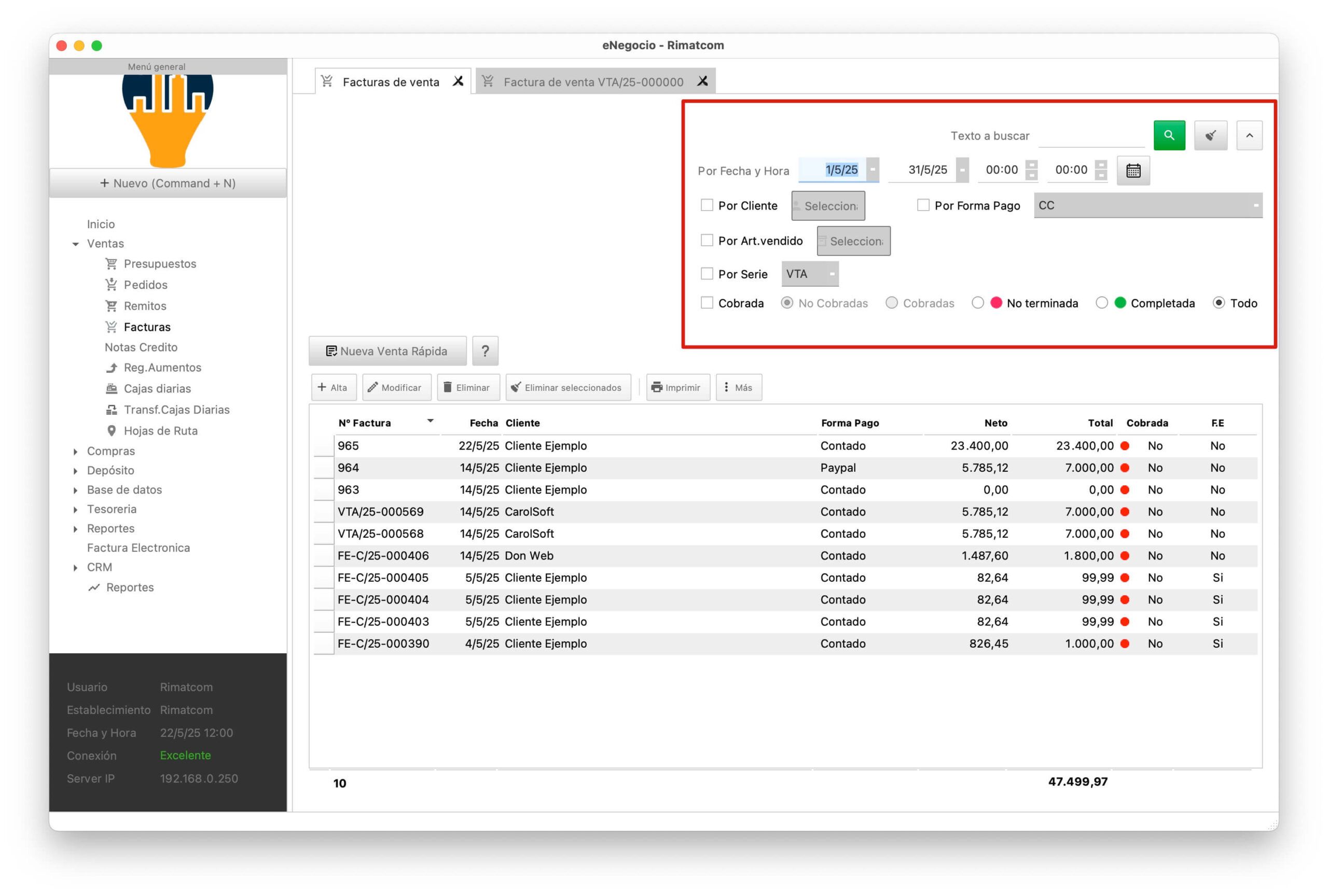Click the first 00:00 time stepper

(x=1031, y=170)
